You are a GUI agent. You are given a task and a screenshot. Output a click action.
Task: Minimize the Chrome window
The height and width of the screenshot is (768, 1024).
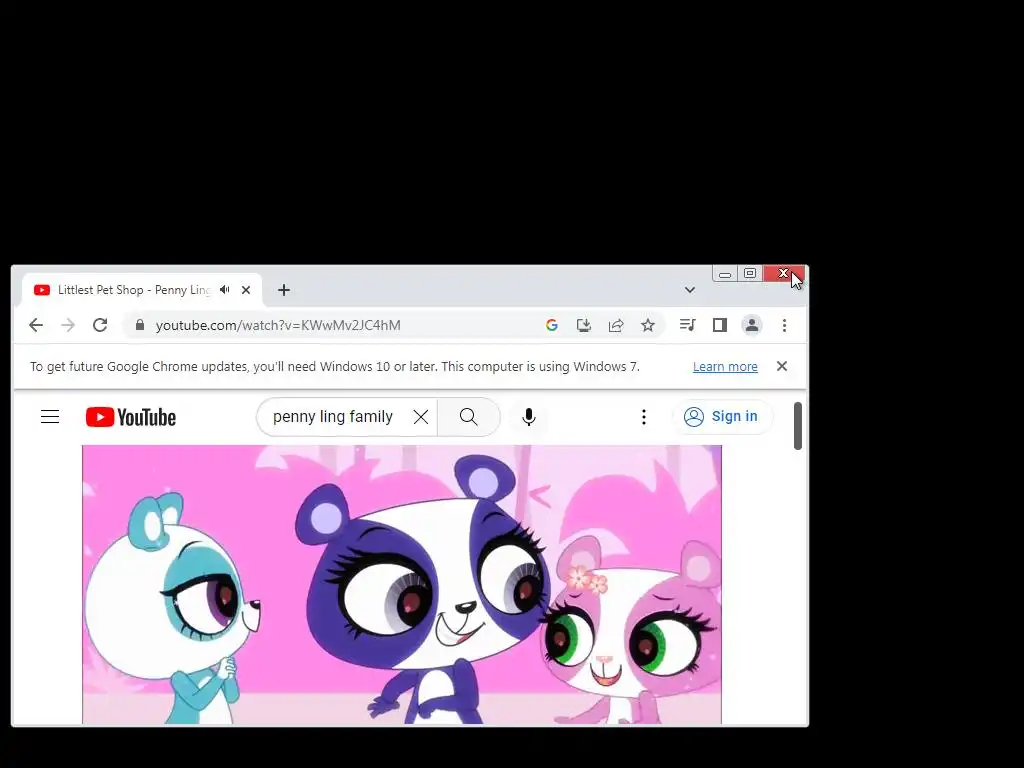725,274
